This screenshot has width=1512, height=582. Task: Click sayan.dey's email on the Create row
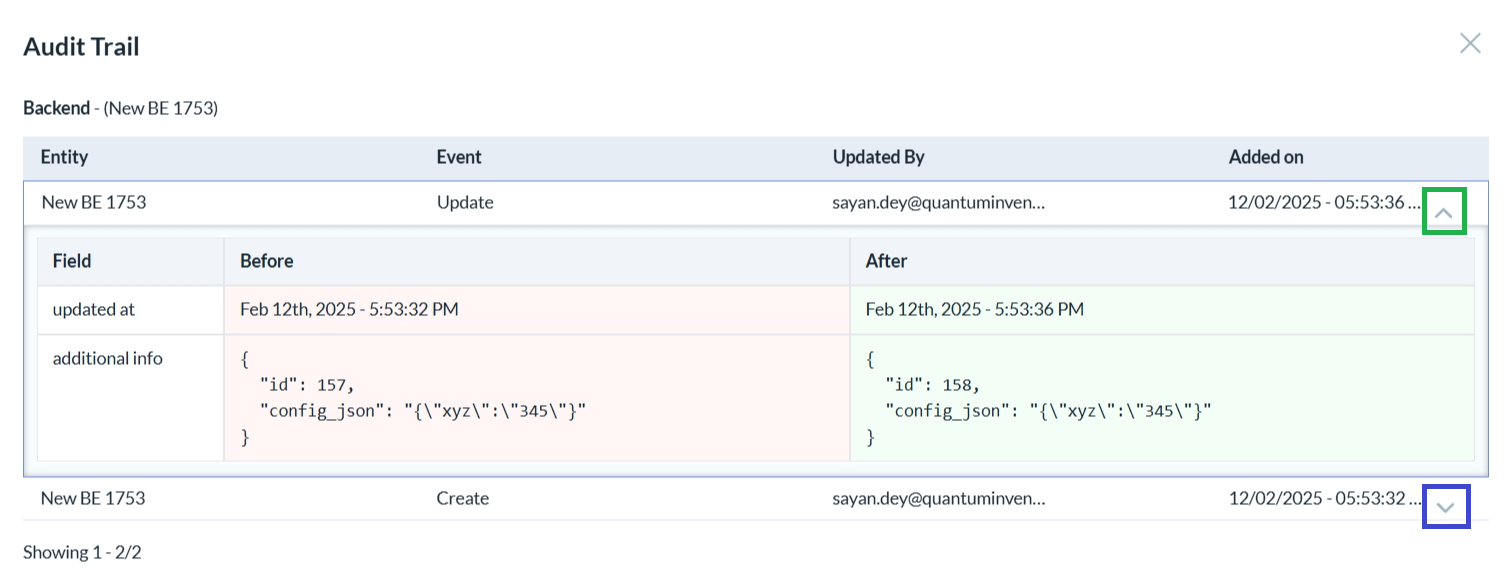pos(940,498)
